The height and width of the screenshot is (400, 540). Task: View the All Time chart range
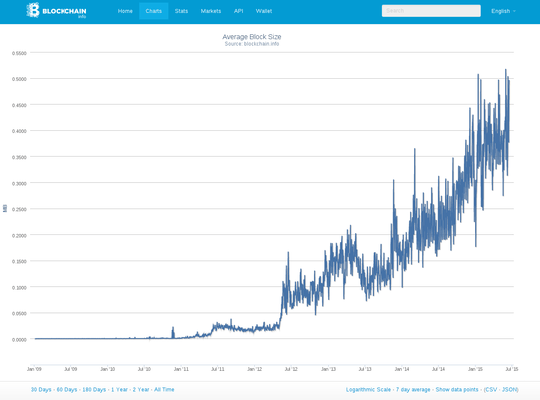click(164, 389)
